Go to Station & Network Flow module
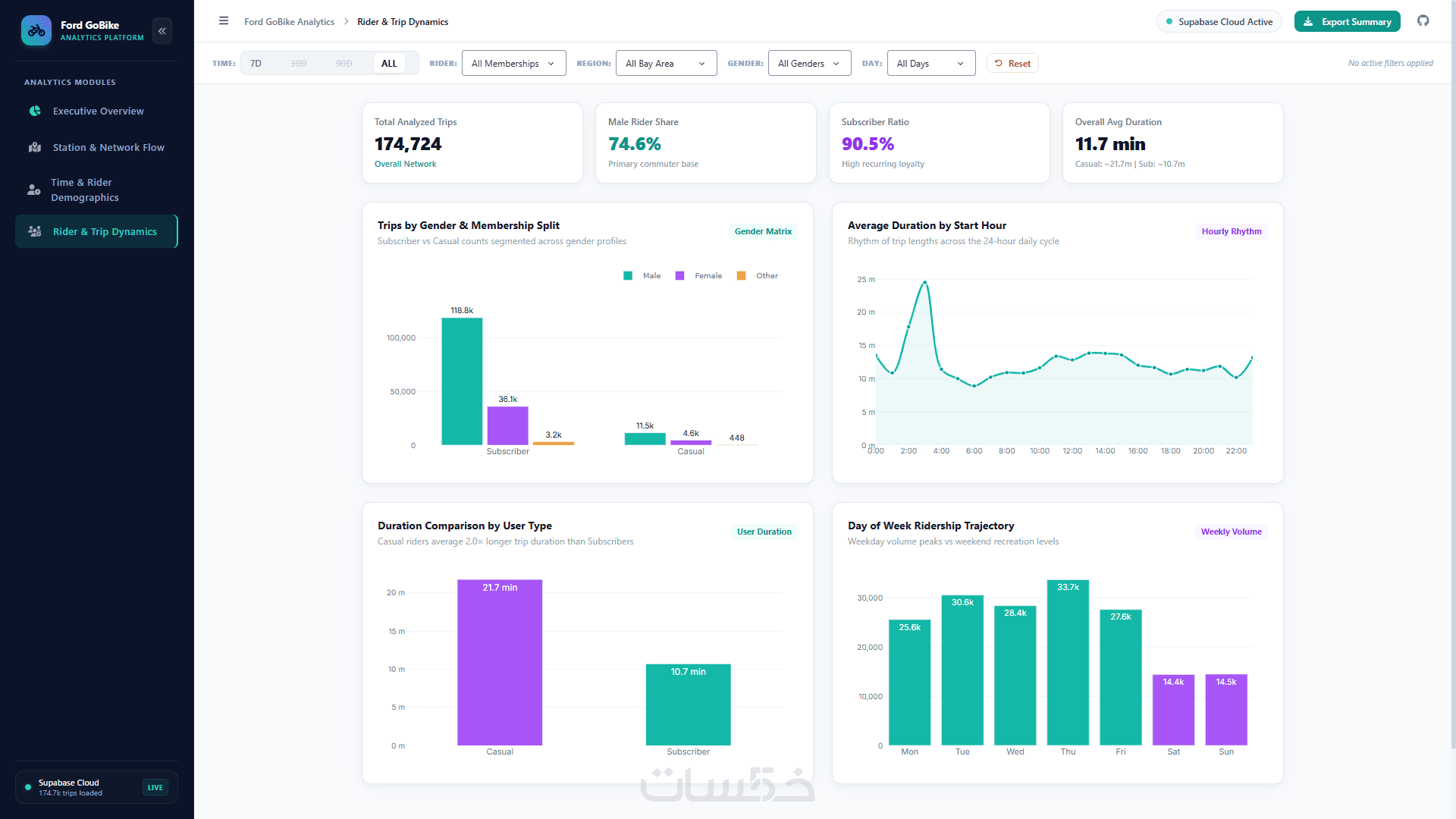This screenshot has height=819, width=1456. tap(96, 147)
